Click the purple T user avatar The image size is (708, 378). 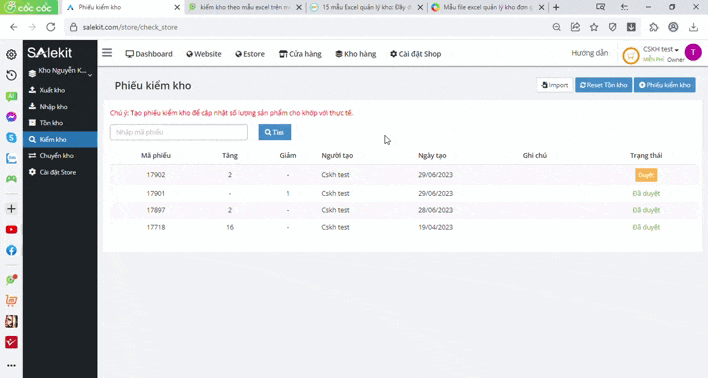693,52
